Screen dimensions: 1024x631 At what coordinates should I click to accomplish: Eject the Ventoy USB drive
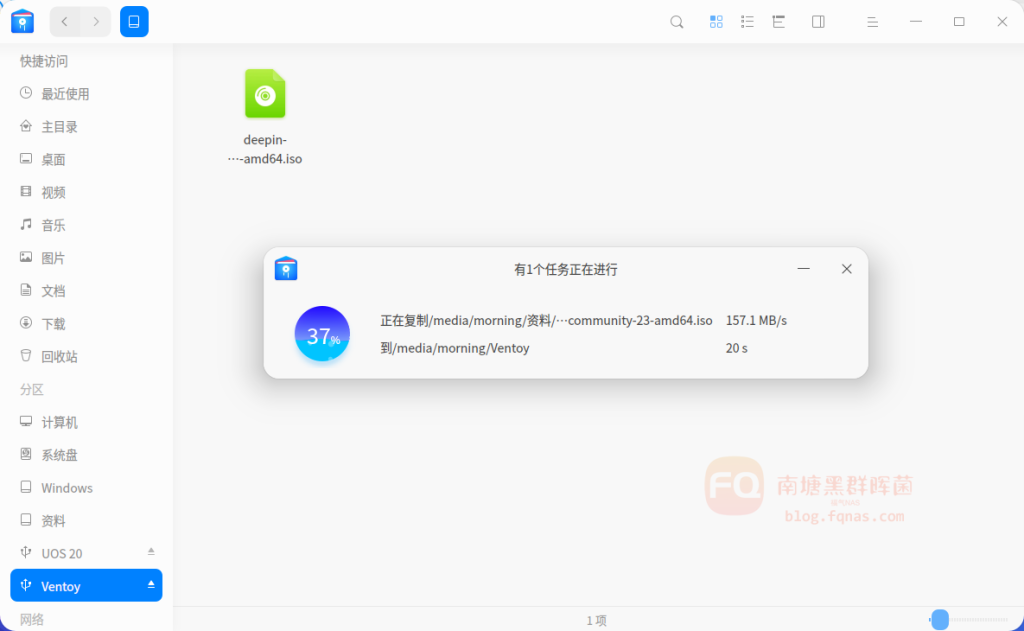(x=151, y=585)
